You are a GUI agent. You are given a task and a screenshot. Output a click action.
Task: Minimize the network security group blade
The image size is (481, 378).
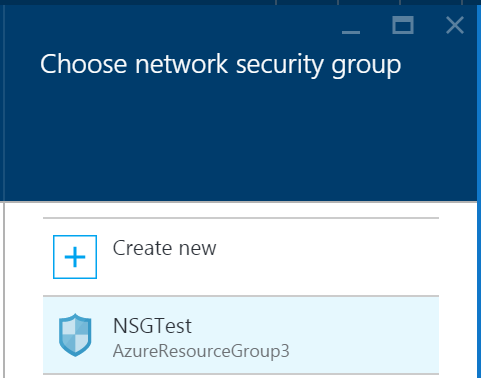pos(351,32)
